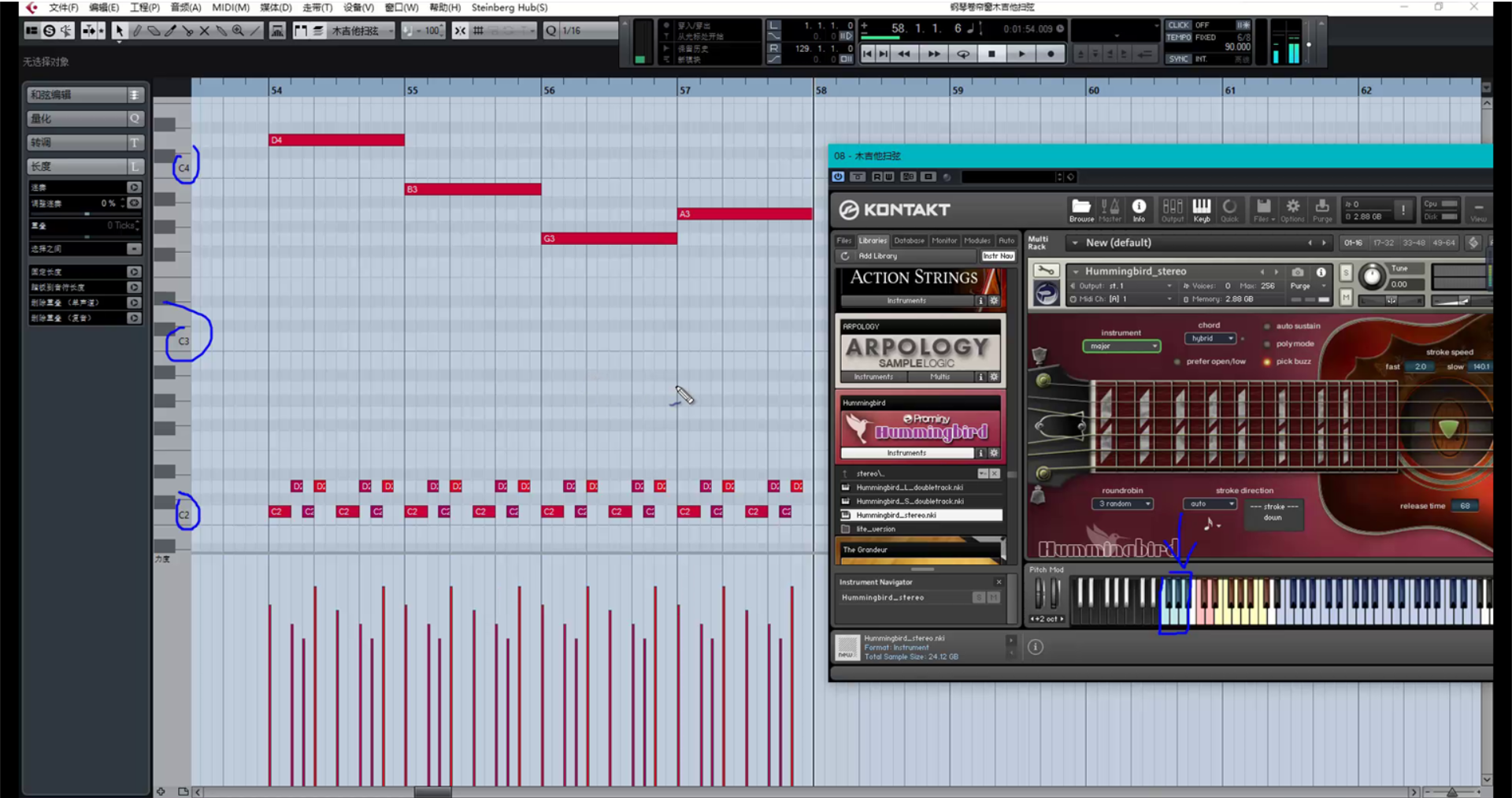This screenshot has height=798, width=1512.
Task: Open the Steinberg Hub(S) menu
Action: pos(510,7)
